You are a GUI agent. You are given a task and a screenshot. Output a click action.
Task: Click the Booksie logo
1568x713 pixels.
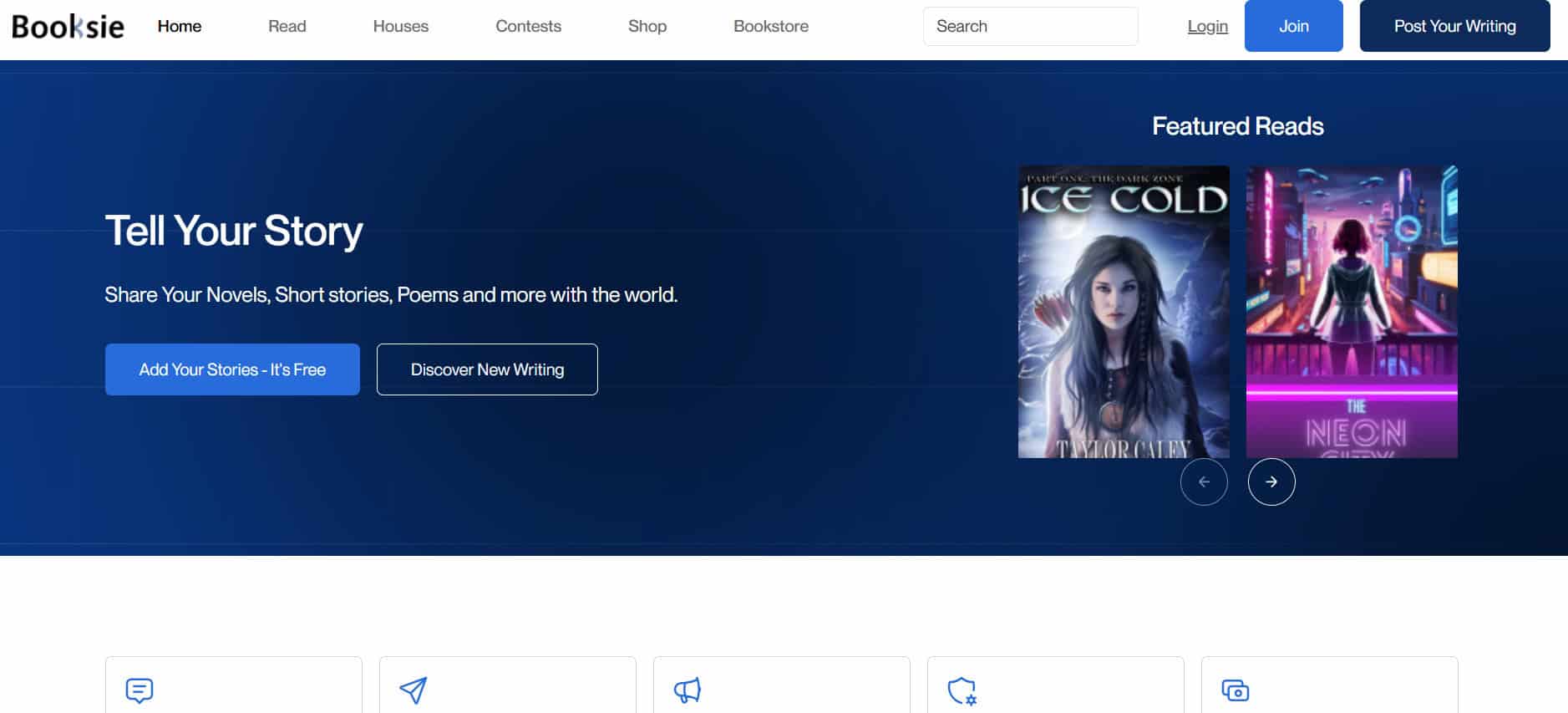click(68, 27)
